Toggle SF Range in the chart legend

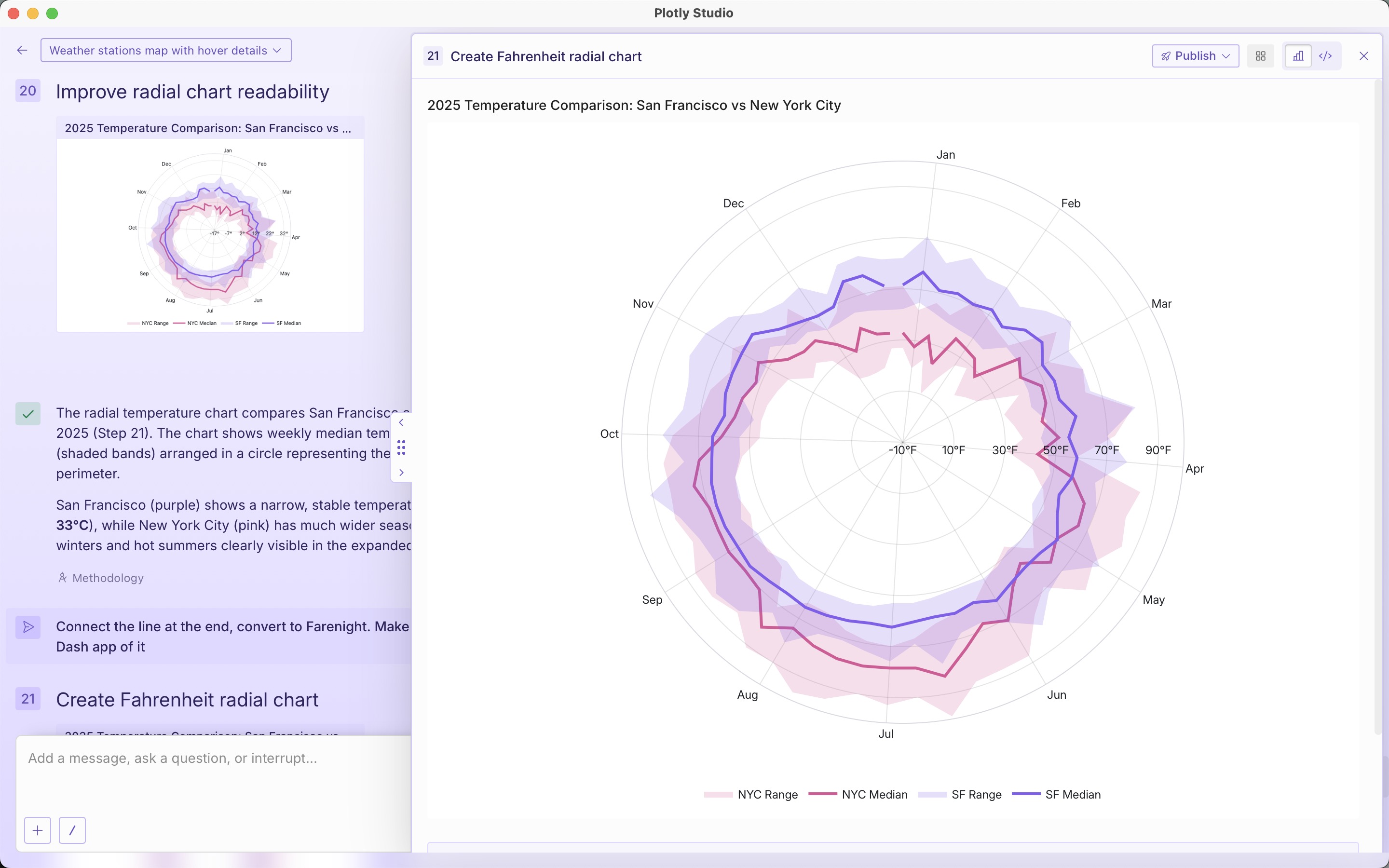(960, 795)
